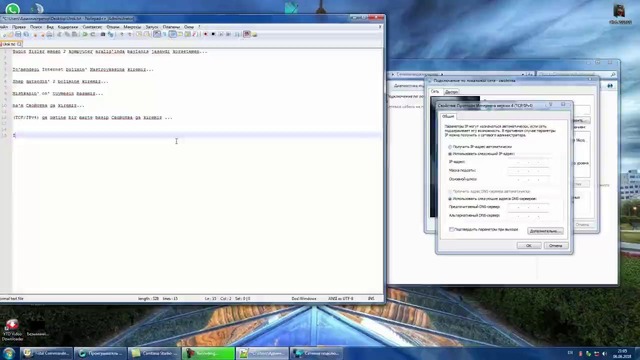Open the Синтаксис menu
The width and height of the screenshot is (640, 360).
[x=92, y=27]
